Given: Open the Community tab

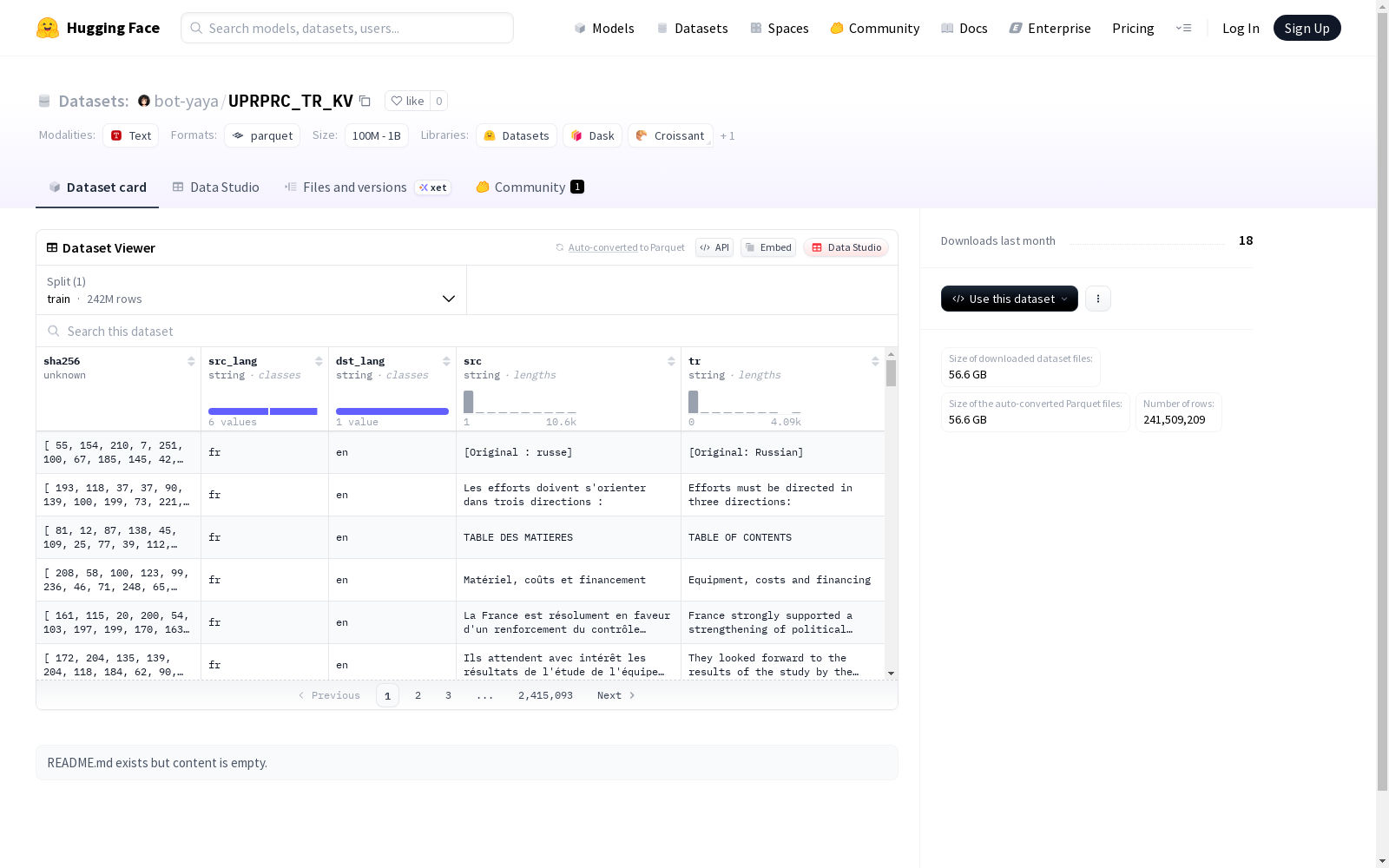Looking at the screenshot, I should click(530, 187).
